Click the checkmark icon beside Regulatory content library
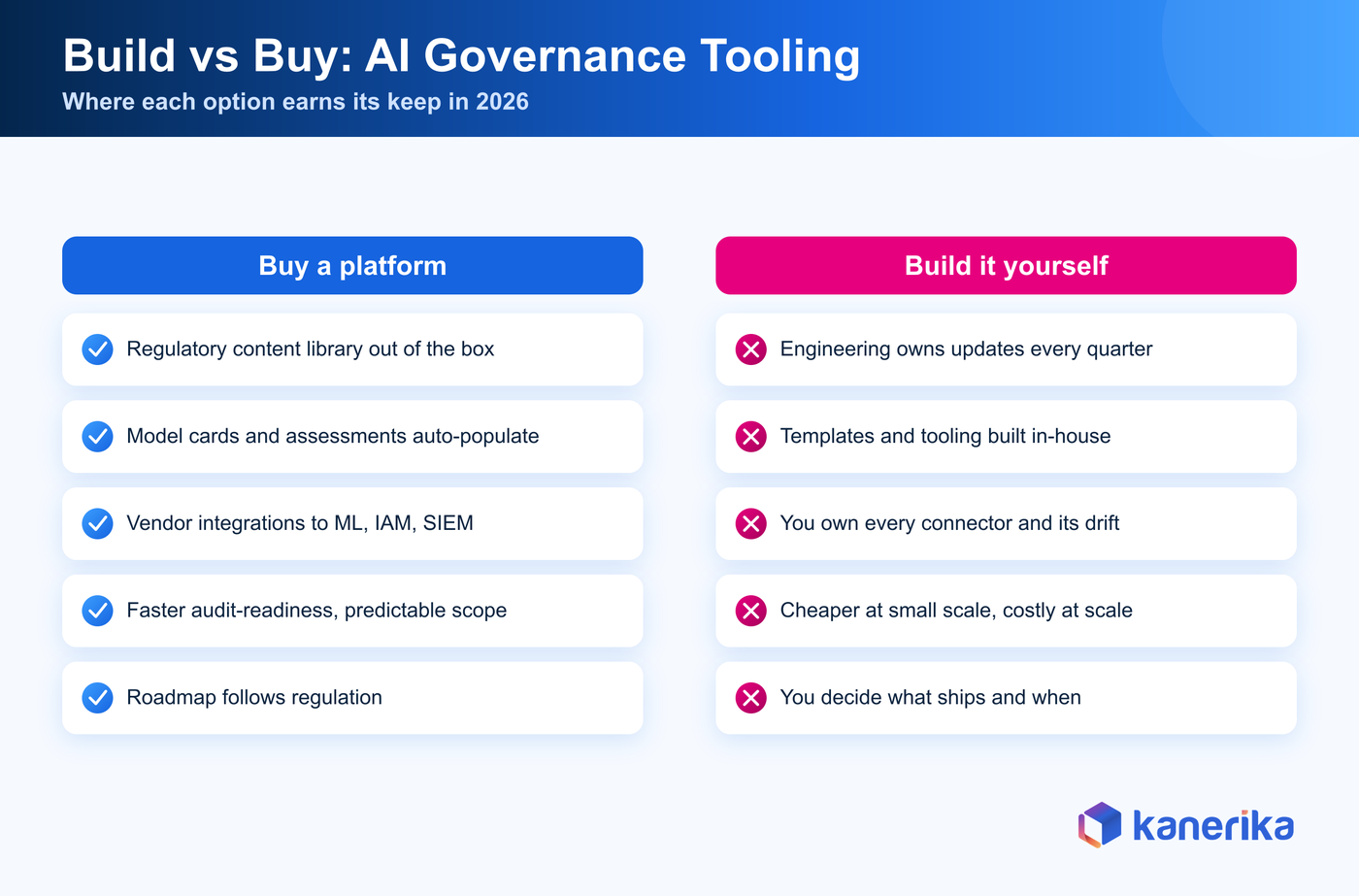 (x=97, y=349)
